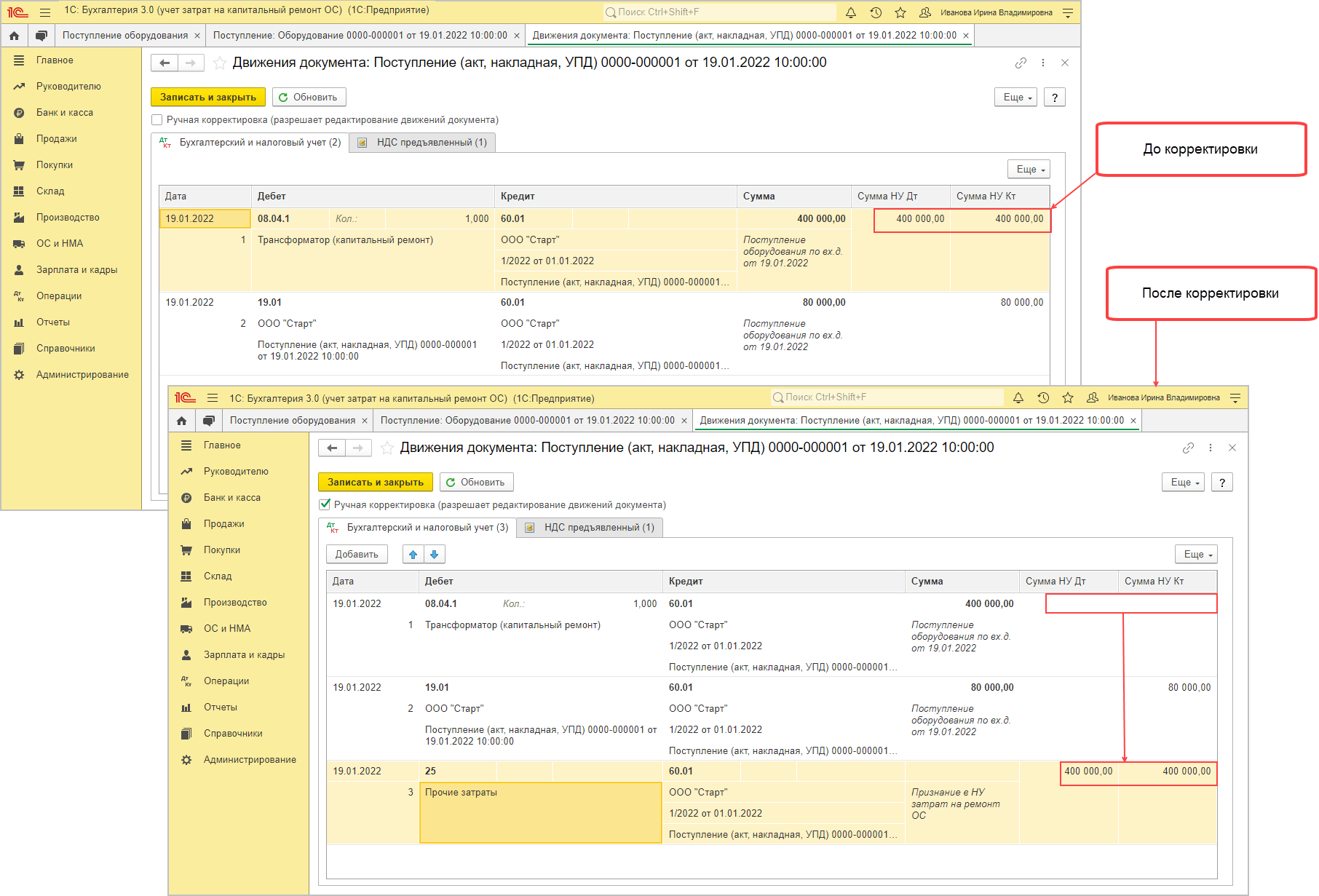Open Главное section in back window sidebar

coord(55,60)
